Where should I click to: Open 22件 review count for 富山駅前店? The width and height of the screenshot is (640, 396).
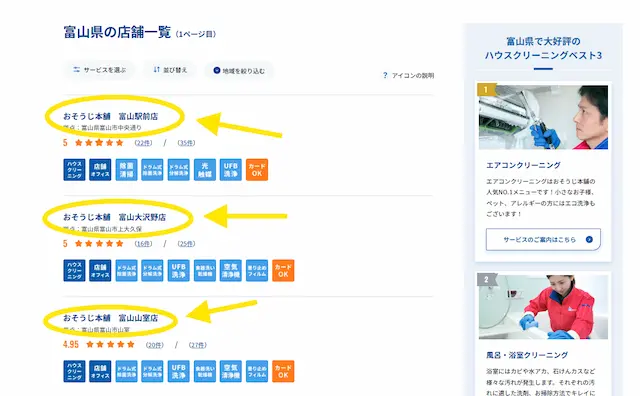click(x=143, y=143)
